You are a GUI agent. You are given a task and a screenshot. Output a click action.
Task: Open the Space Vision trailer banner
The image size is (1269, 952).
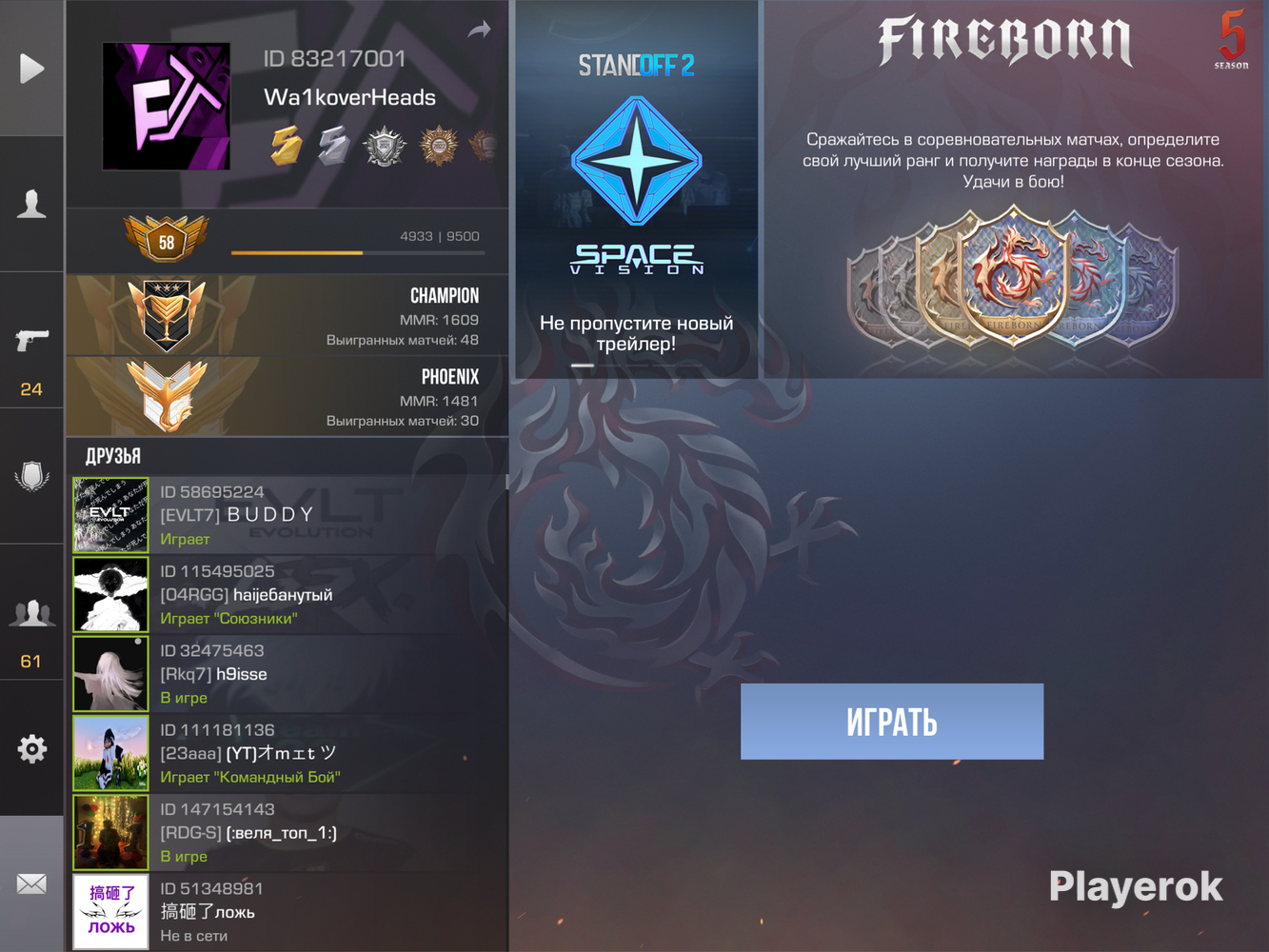pyautogui.click(x=636, y=189)
